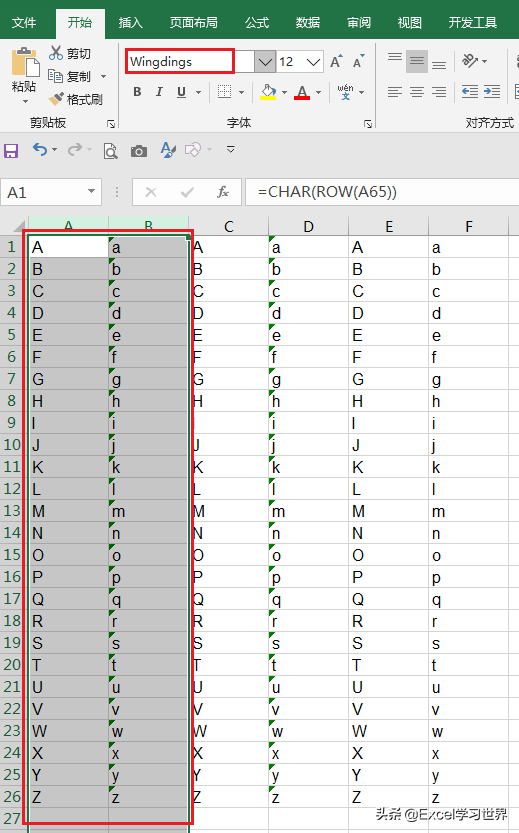Click cell D20 containing t
This screenshot has width=519, height=833.
pos(309,665)
